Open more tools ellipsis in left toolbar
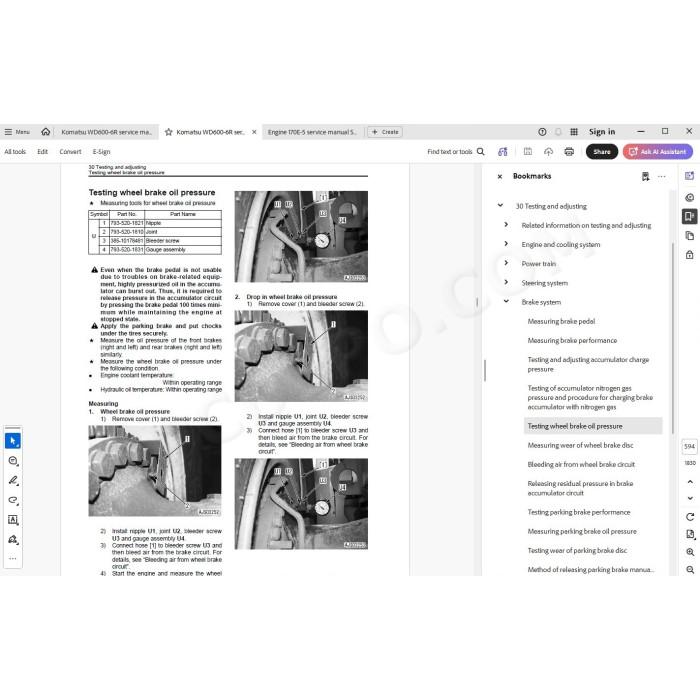The width and height of the screenshot is (700, 700). pos(13,558)
